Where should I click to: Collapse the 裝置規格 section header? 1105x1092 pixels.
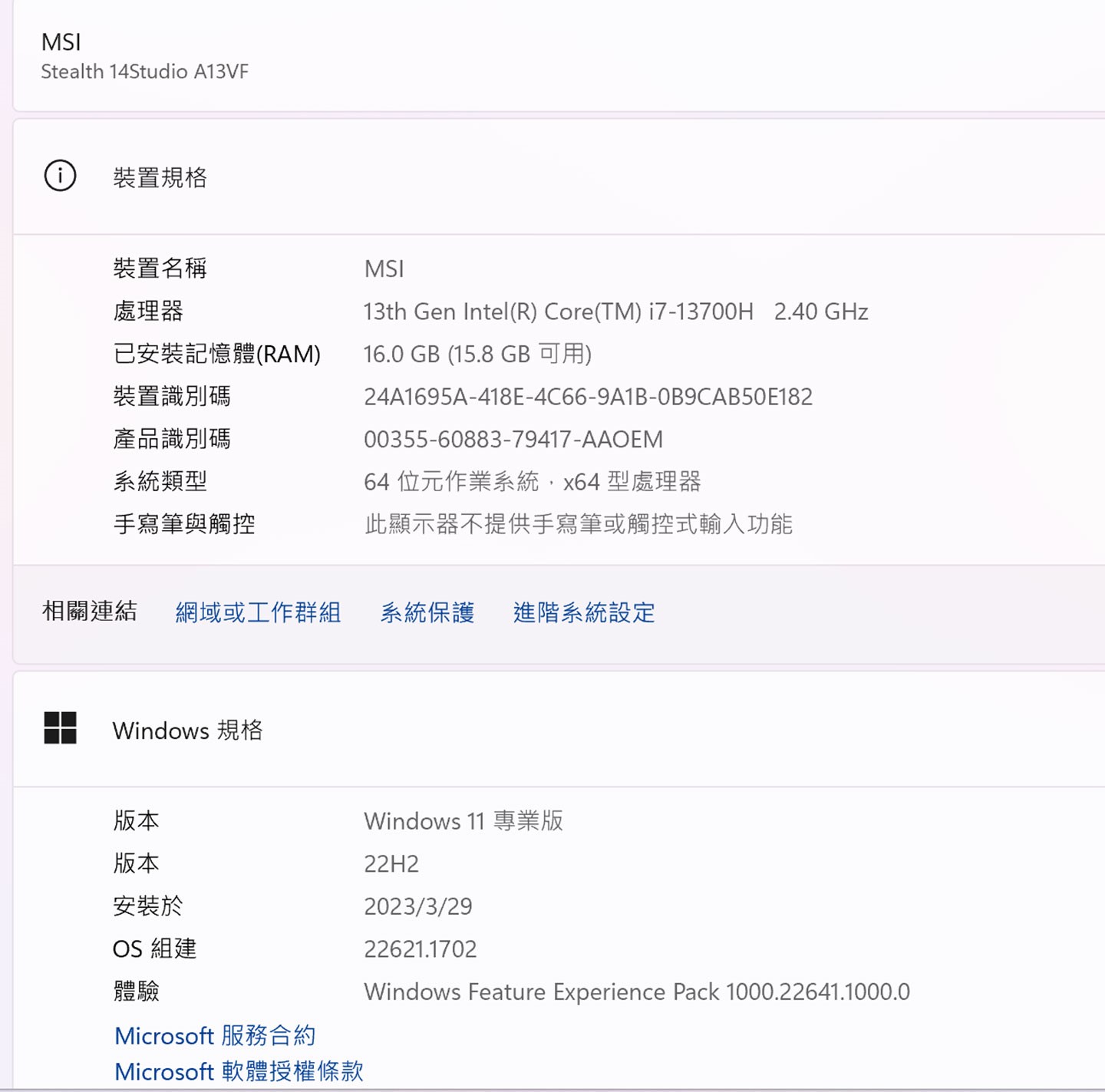[x=559, y=177]
